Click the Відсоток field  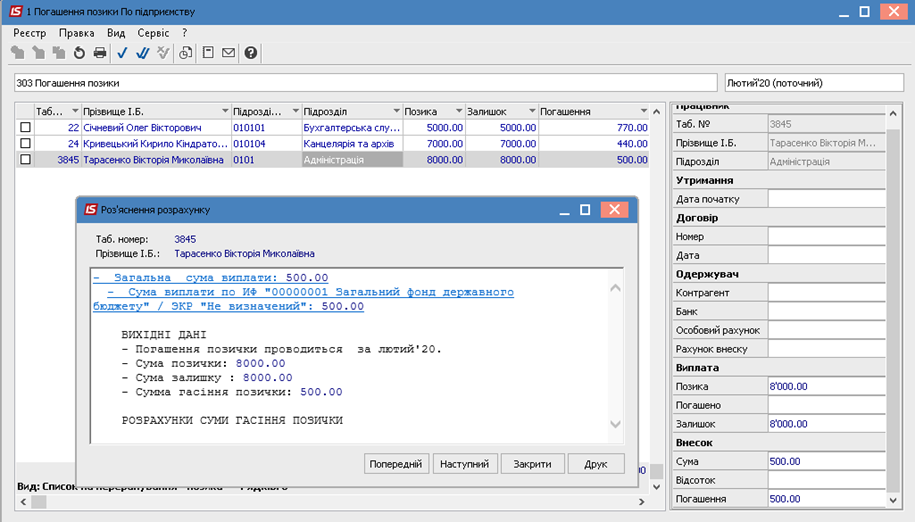pyautogui.click(x=827, y=480)
